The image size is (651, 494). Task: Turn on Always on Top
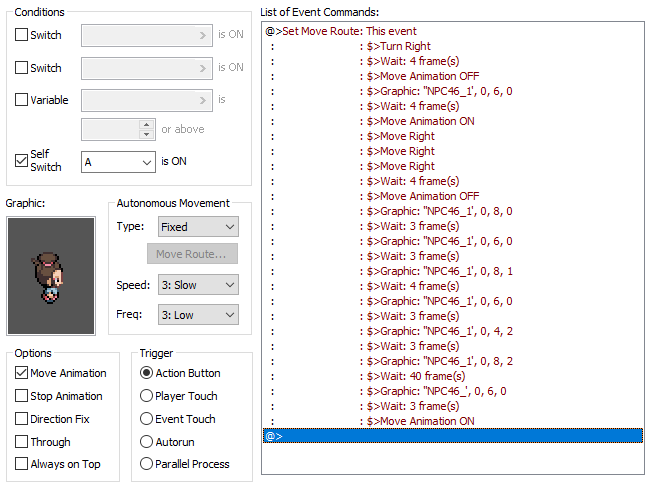(x=22, y=464)
